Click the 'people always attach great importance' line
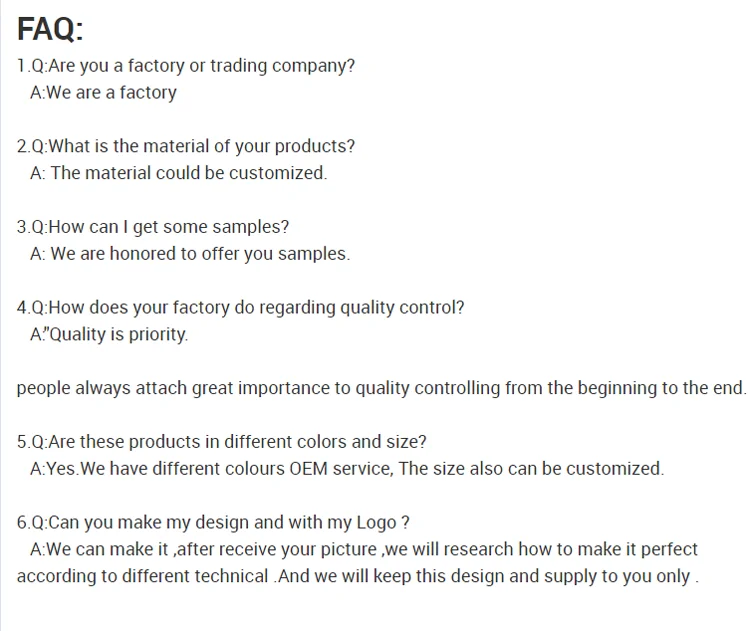Viewport: 750px width, 631px height. coord(382,388)
